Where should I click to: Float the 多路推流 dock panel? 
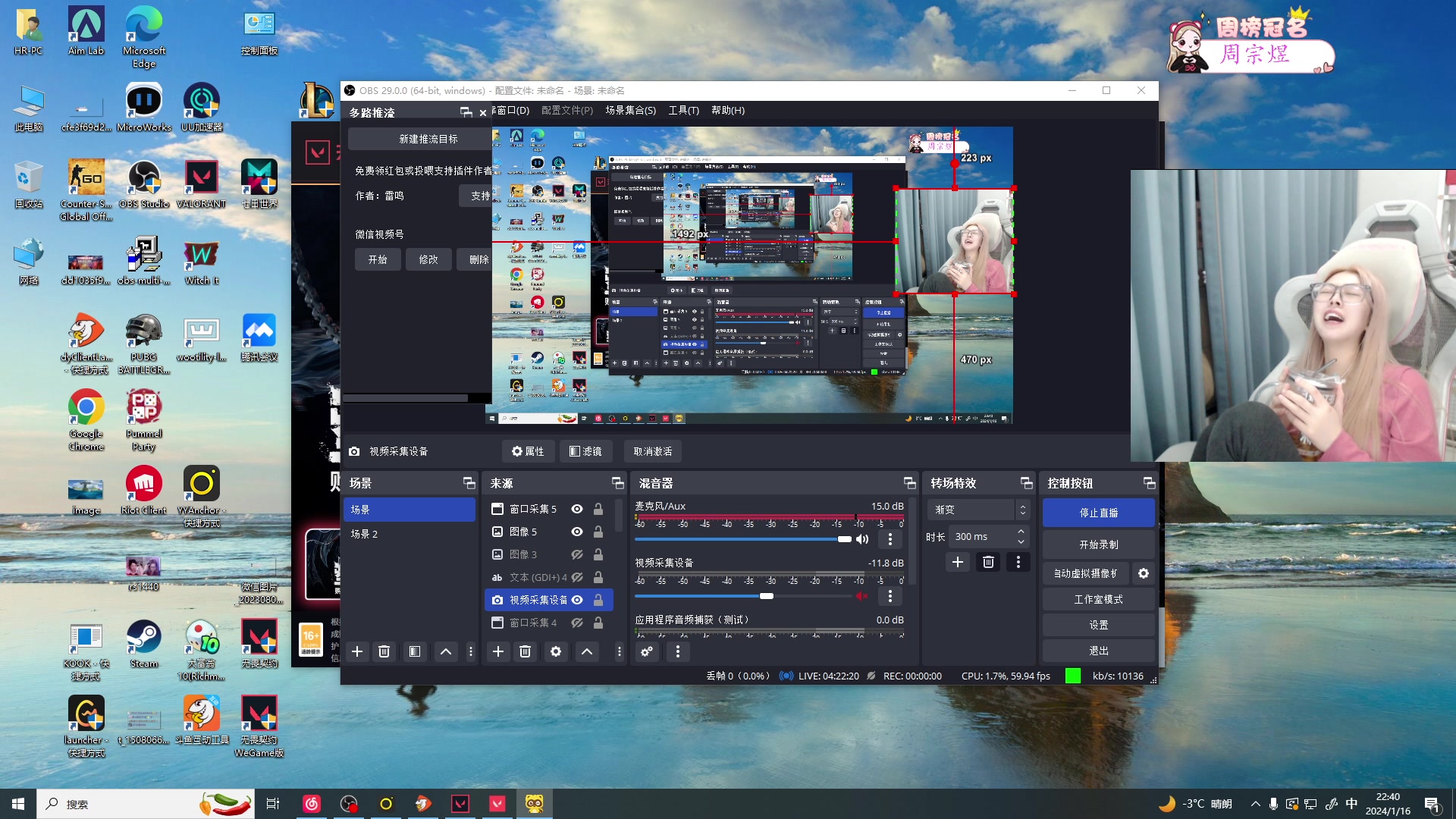coord(466,112)
